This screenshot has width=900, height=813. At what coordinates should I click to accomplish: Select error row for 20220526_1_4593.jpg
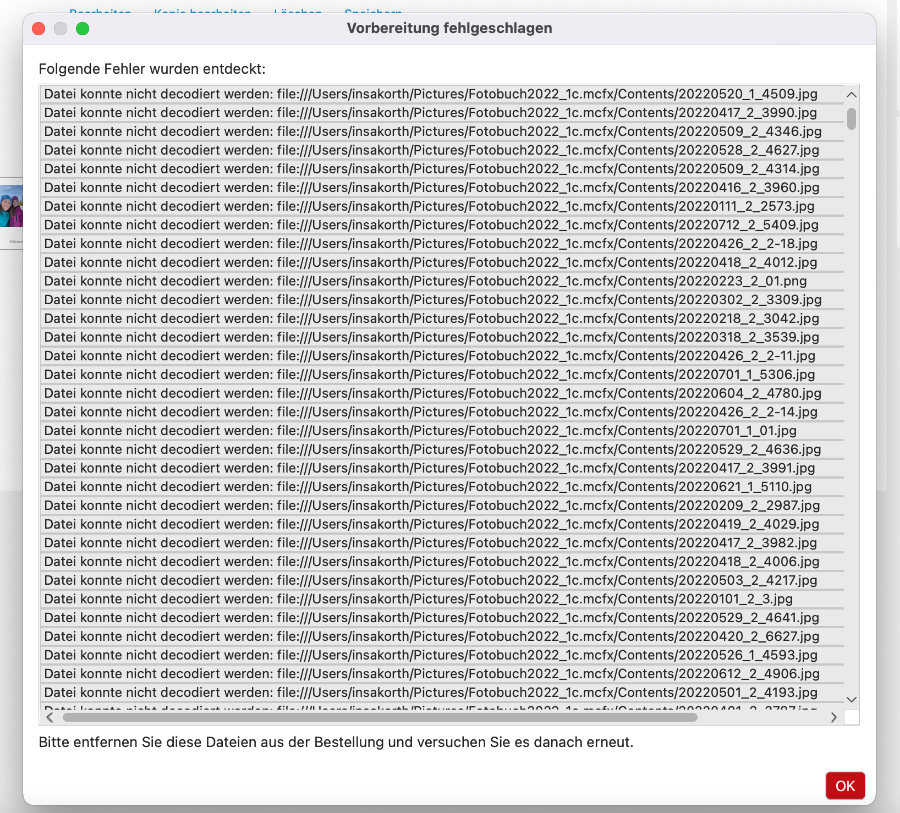[x=442, y=655]
